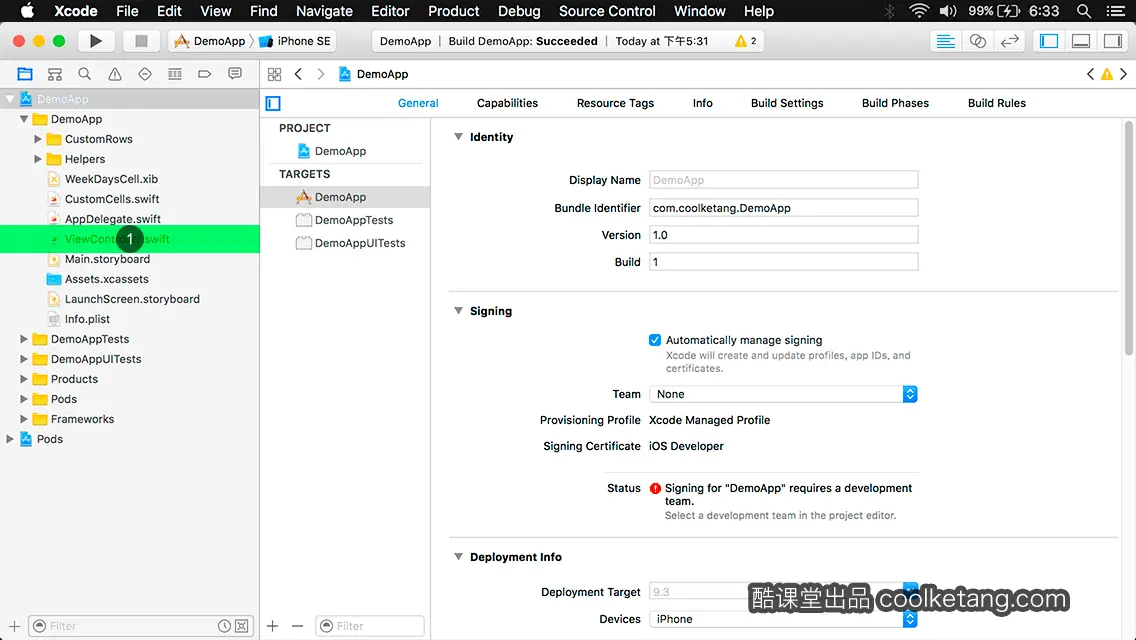Open the Issue navigator
This screenshot has width=1136, height=640.
[x=114, y=74]
